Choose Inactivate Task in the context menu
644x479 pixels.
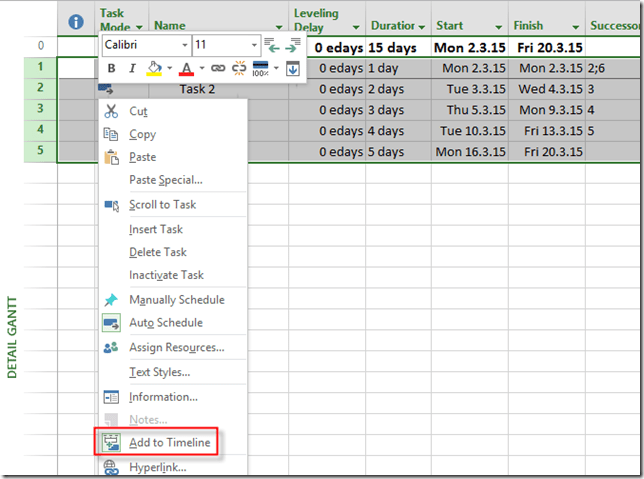tap(166, 275)
